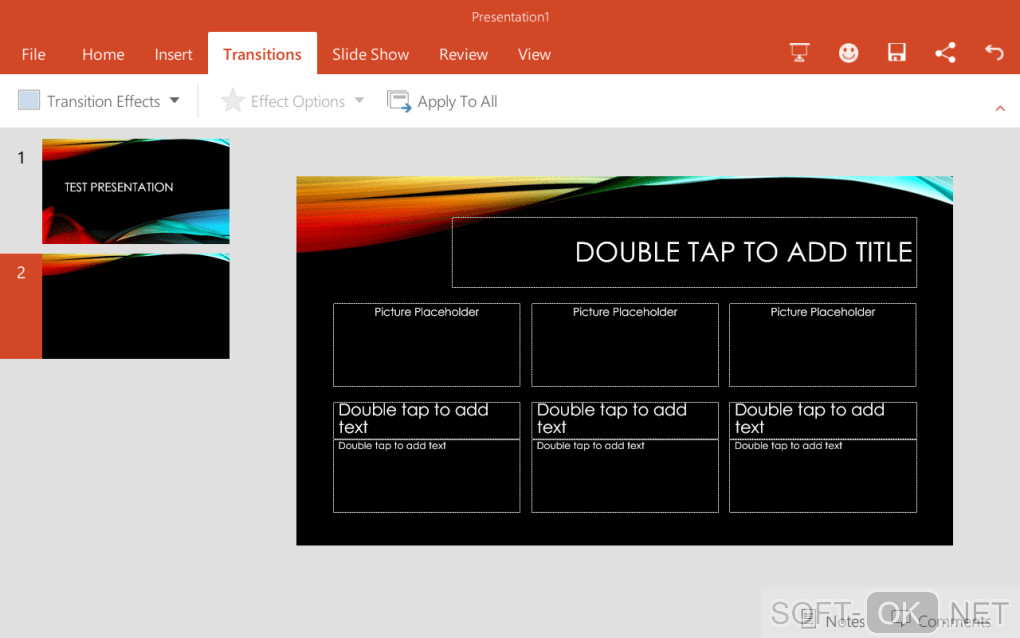The width and height of the screenshot is (1020, 638).
Task: Open the Effect Options dropdown arrow
Action: click(x=359, y=100)
